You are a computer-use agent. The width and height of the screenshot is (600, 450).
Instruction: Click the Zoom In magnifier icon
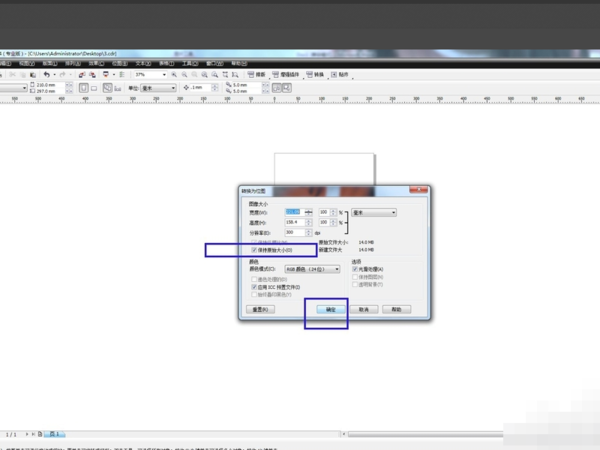(174, 75)
